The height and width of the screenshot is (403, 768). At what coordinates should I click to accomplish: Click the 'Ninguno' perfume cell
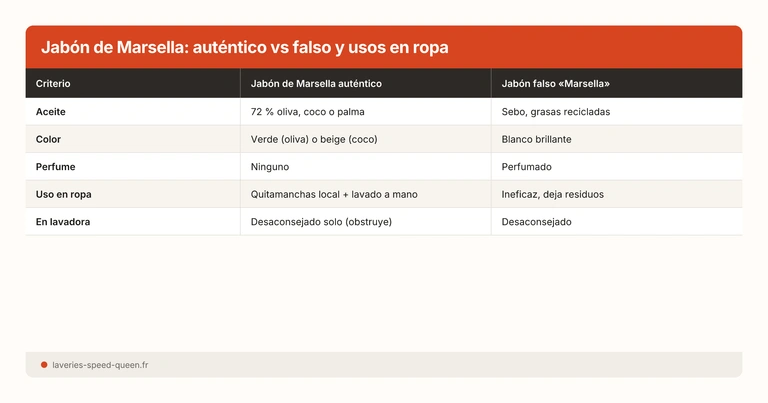point(273,167)
